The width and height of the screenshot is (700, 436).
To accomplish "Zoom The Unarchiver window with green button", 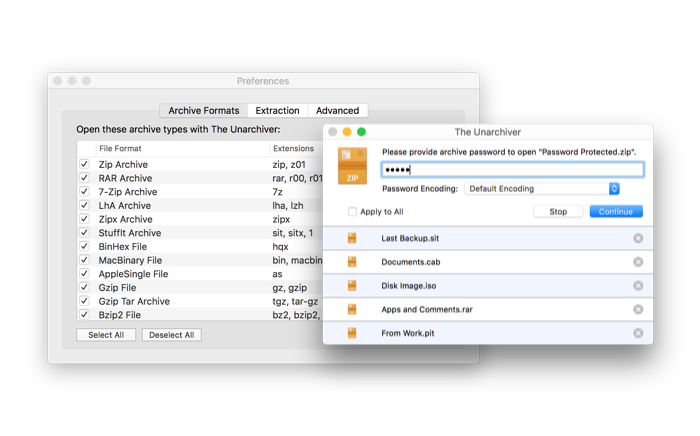I will click(362, 132).
